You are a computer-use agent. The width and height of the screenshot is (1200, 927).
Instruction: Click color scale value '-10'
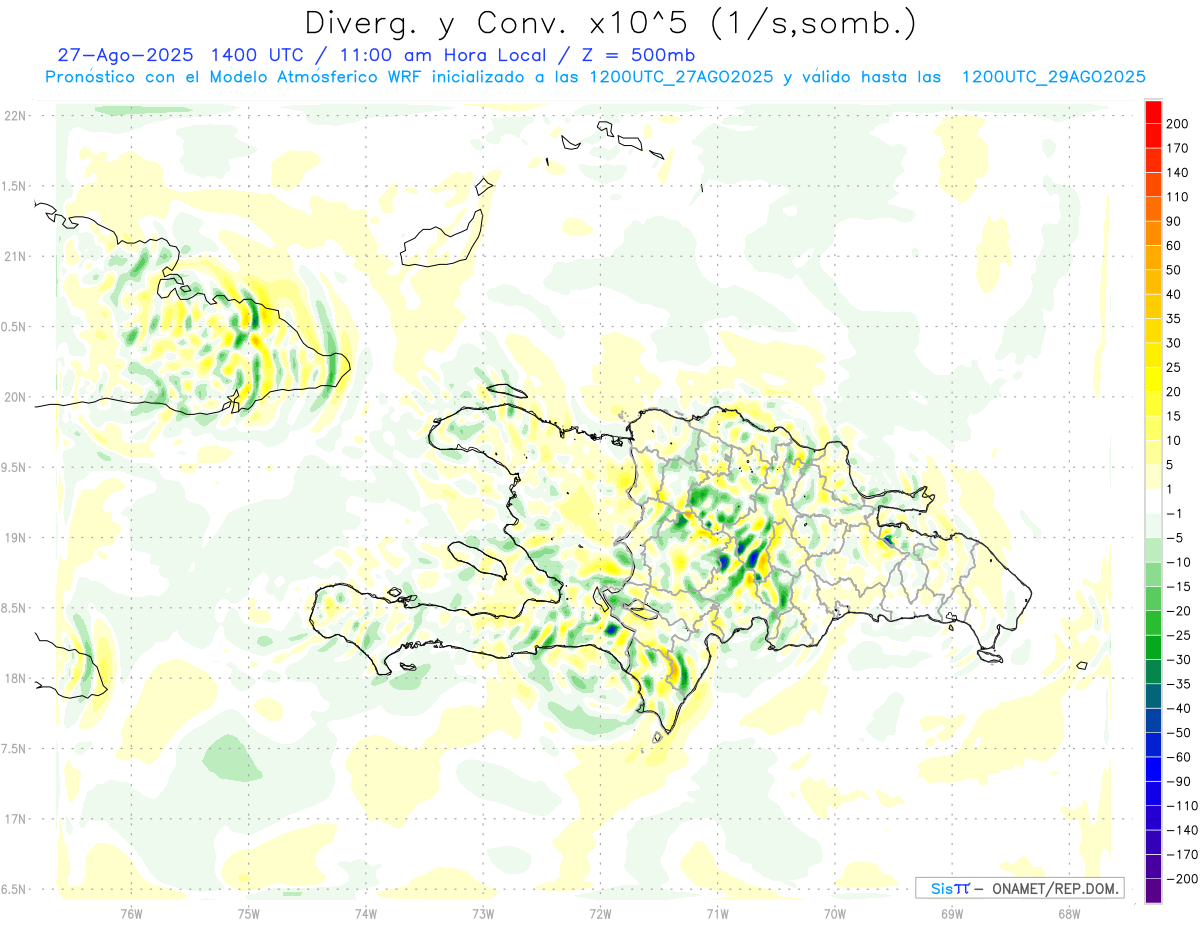tap(1181, 562)
